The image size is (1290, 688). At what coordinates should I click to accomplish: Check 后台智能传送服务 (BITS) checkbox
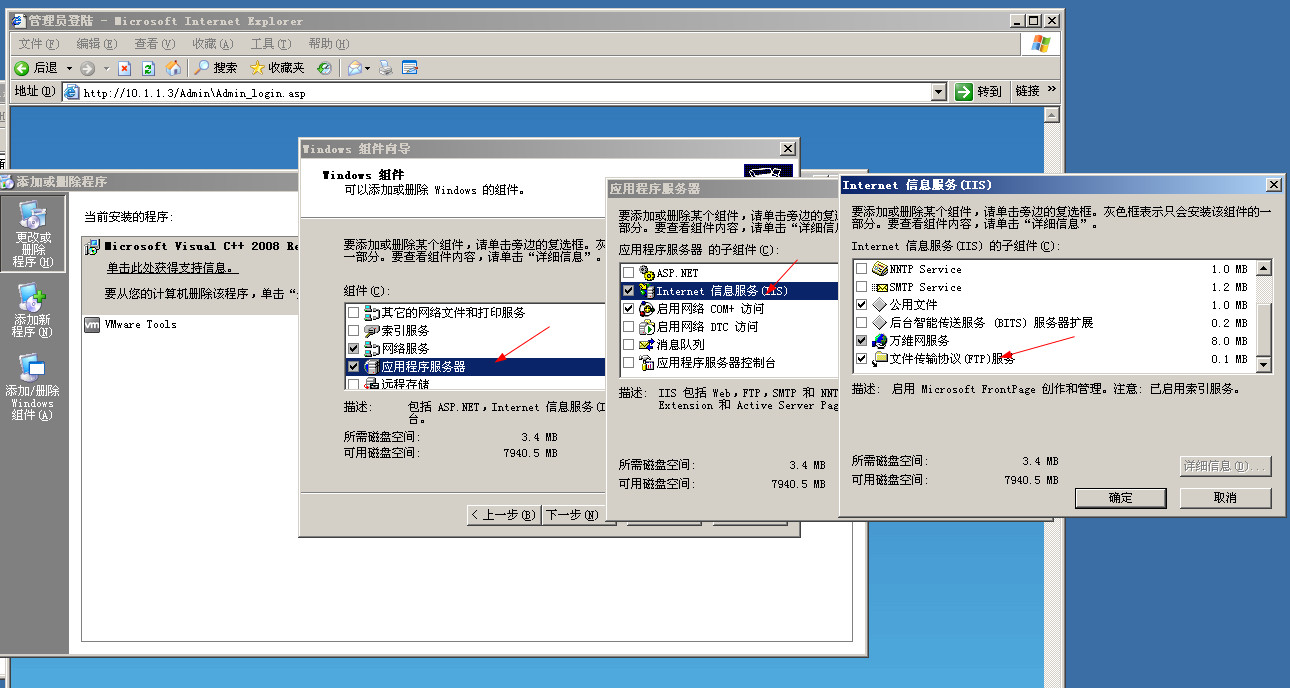[x=862, y=323]
